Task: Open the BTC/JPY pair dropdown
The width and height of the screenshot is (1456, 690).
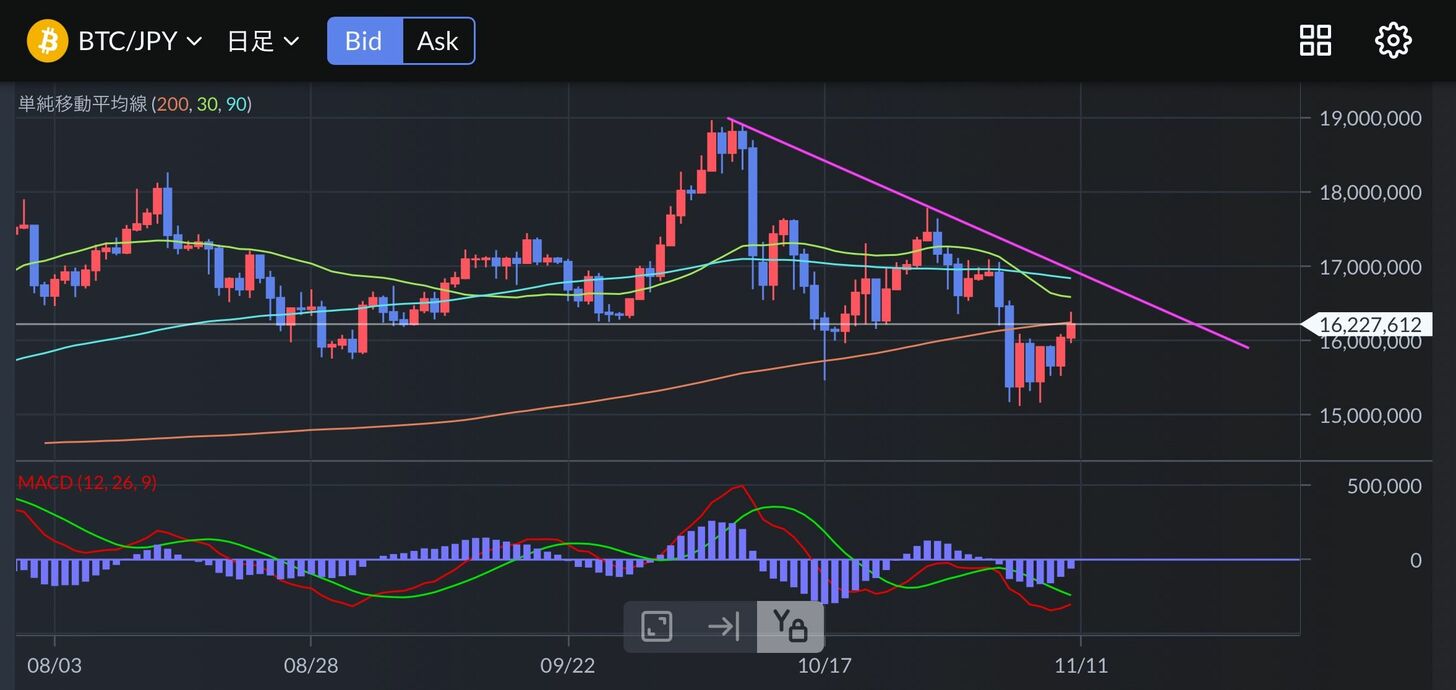Action: pyautogui.click(x=140, y=41)
